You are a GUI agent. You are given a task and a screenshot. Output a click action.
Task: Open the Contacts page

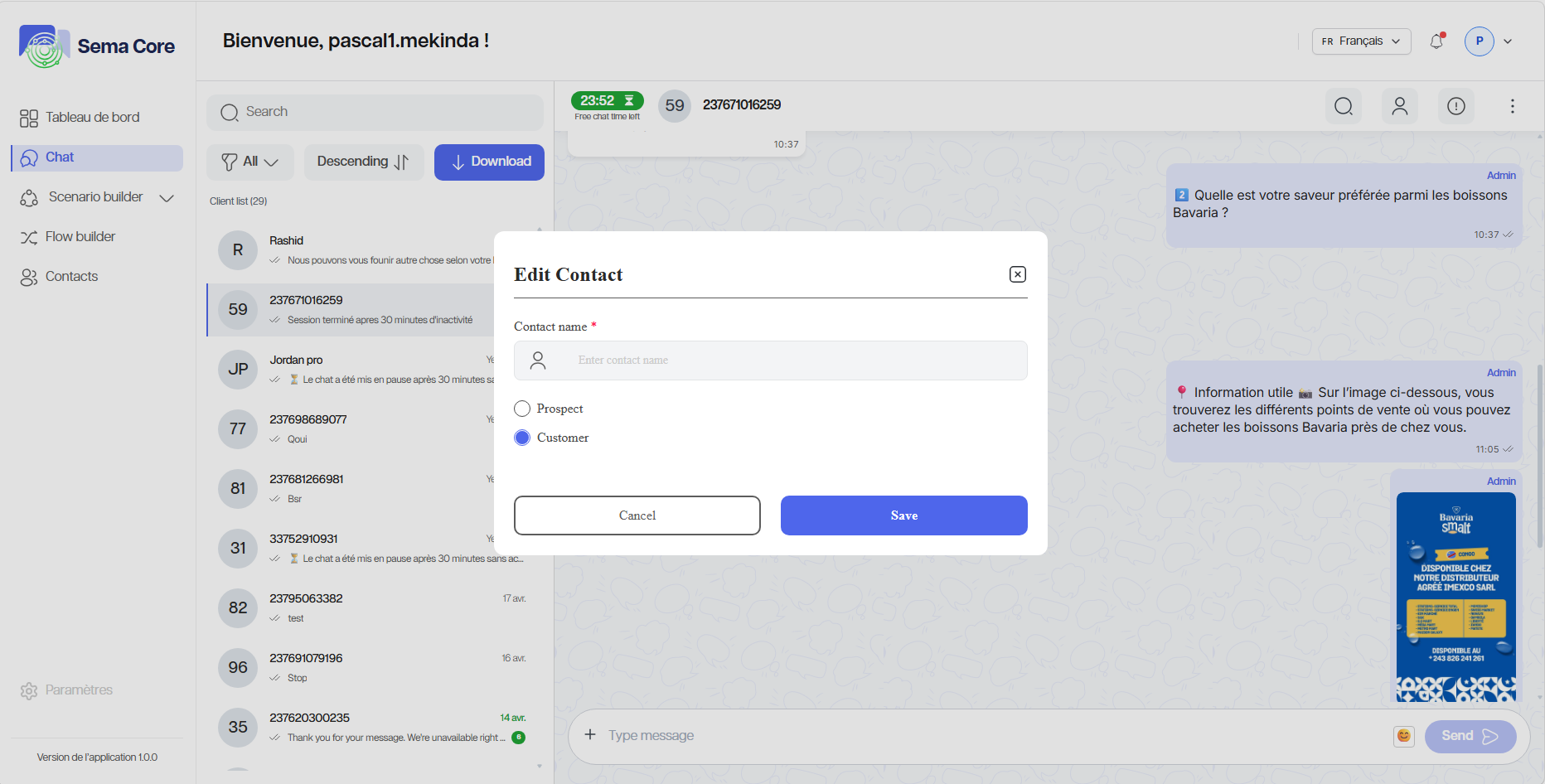click(x=71, y=277)
